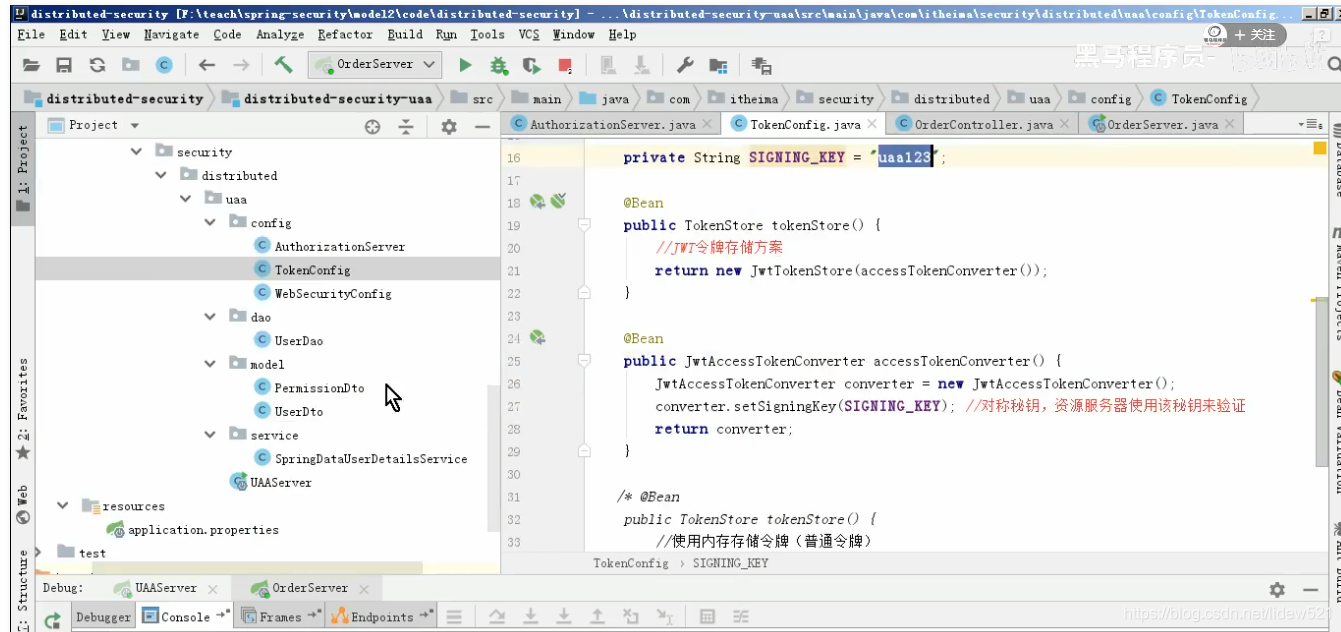The width and height of the screenshot is (1341, 632).
Task: Run OrderServer with the green play button
Action: (x=465, y=65)
